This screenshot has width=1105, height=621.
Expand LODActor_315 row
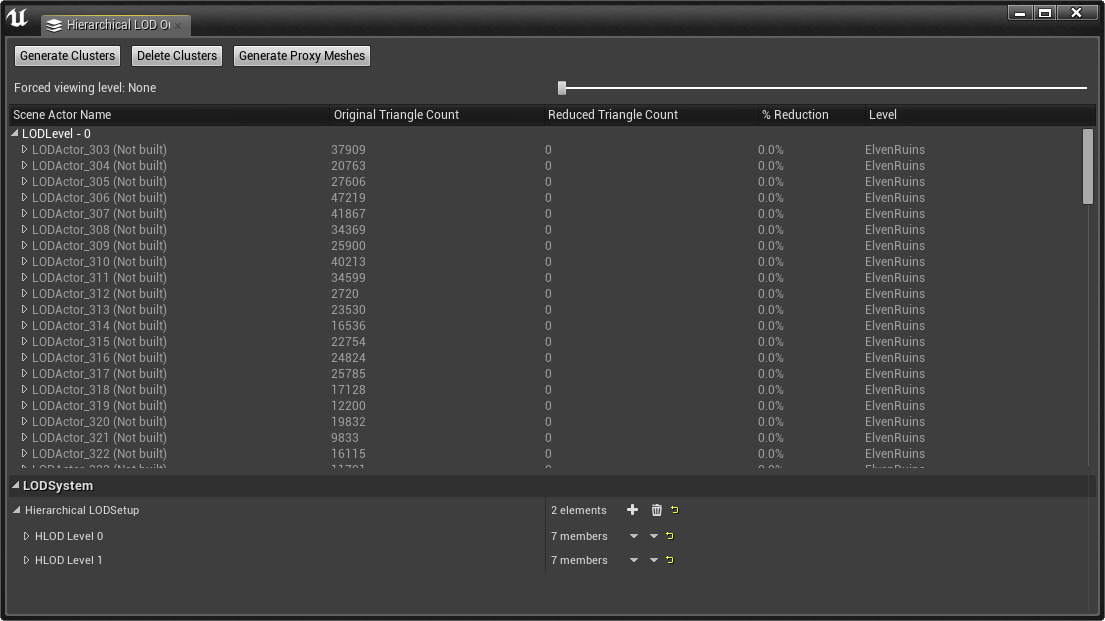pos(25,341)
